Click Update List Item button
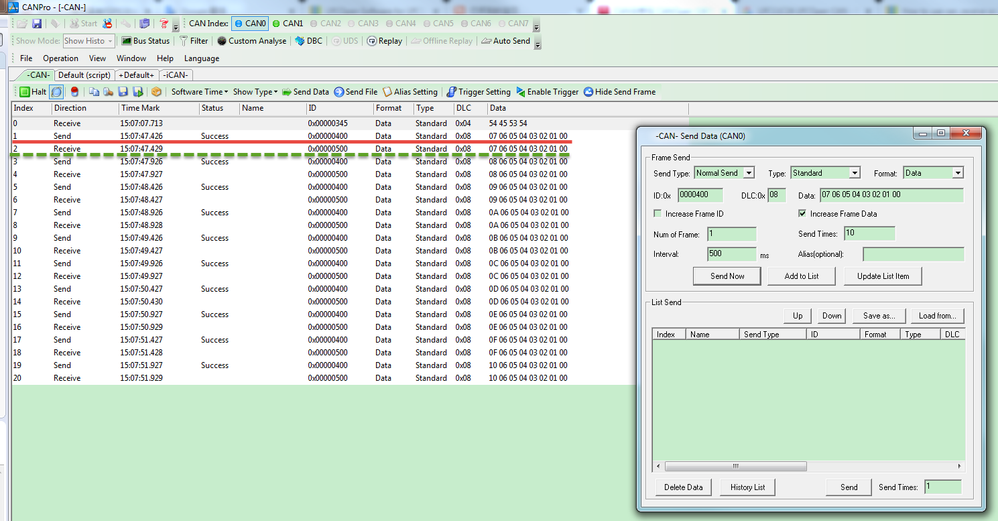The image size is (998, 521). 883,276
